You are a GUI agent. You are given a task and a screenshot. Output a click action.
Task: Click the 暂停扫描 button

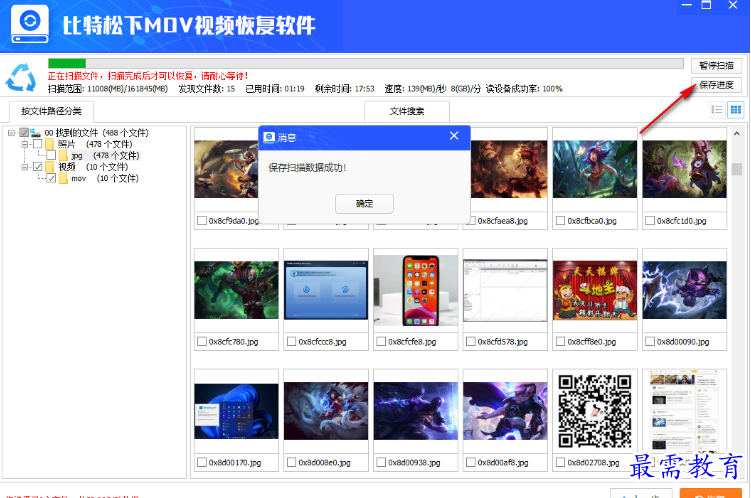[717, 65]
